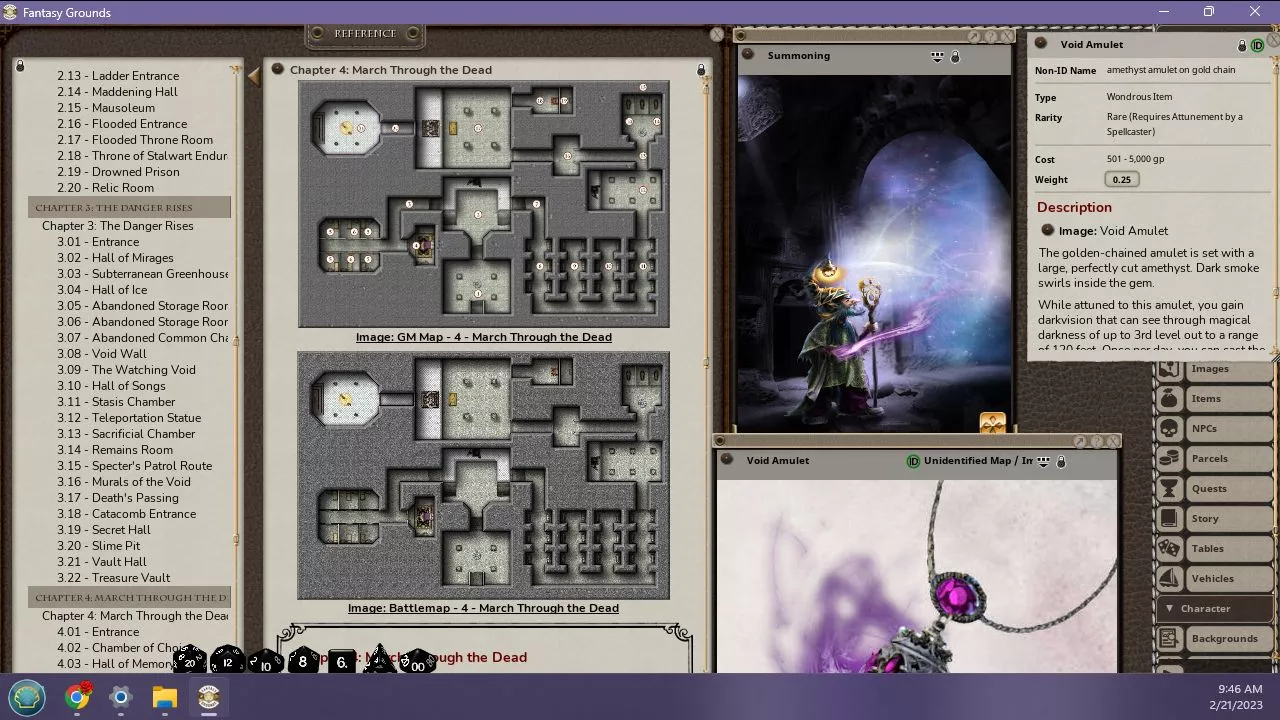Click amethyst amulet on gold chain name field
The image size is (1280, 720).
point(1171,70)
